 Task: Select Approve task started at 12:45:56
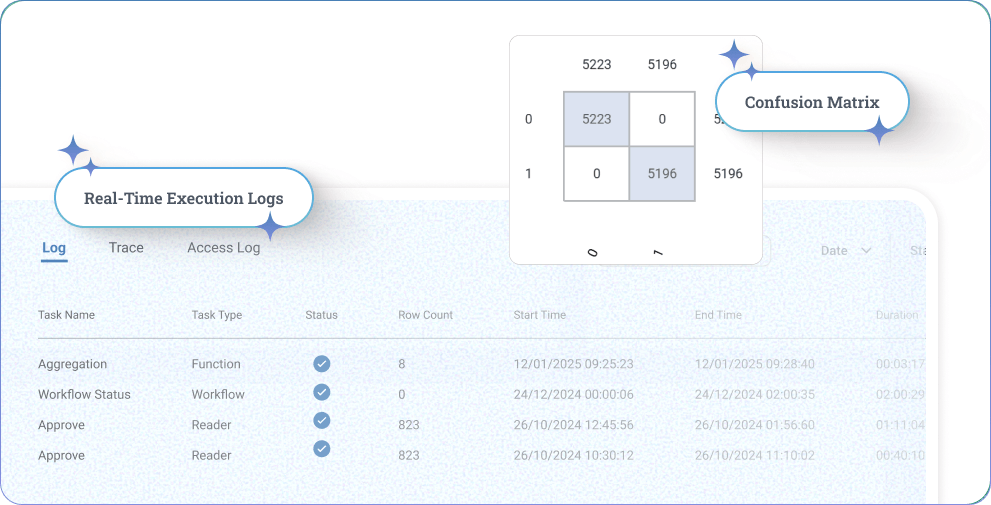click(x=61, y=425)
